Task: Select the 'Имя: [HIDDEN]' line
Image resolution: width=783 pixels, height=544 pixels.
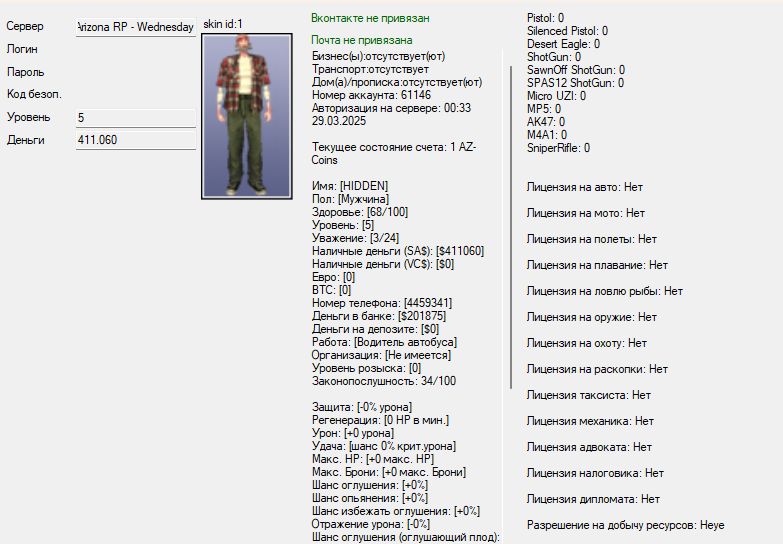Action: pyautogui.click(x=350, y=186)
